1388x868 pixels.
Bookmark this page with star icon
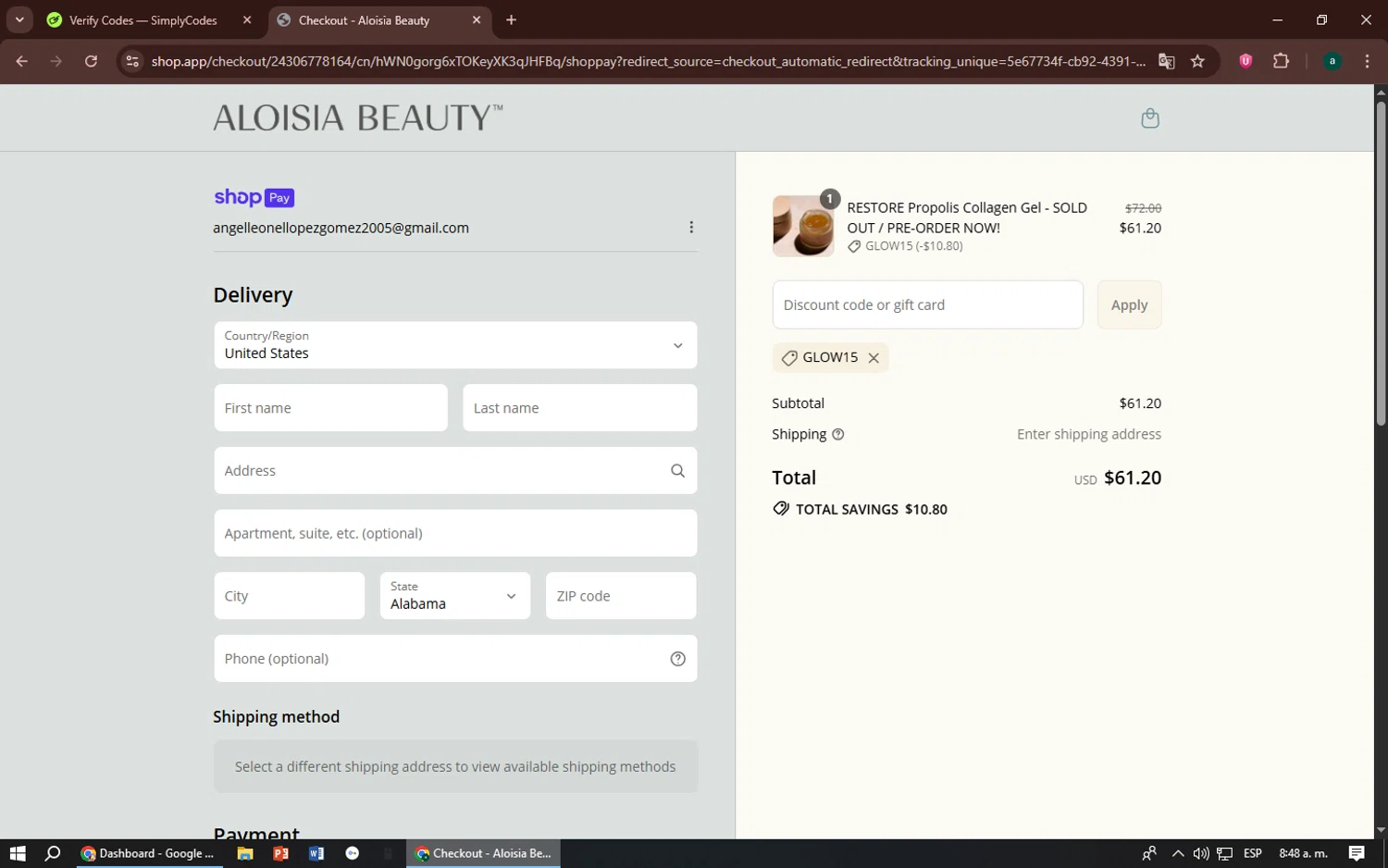click(x=1197, y=61)
